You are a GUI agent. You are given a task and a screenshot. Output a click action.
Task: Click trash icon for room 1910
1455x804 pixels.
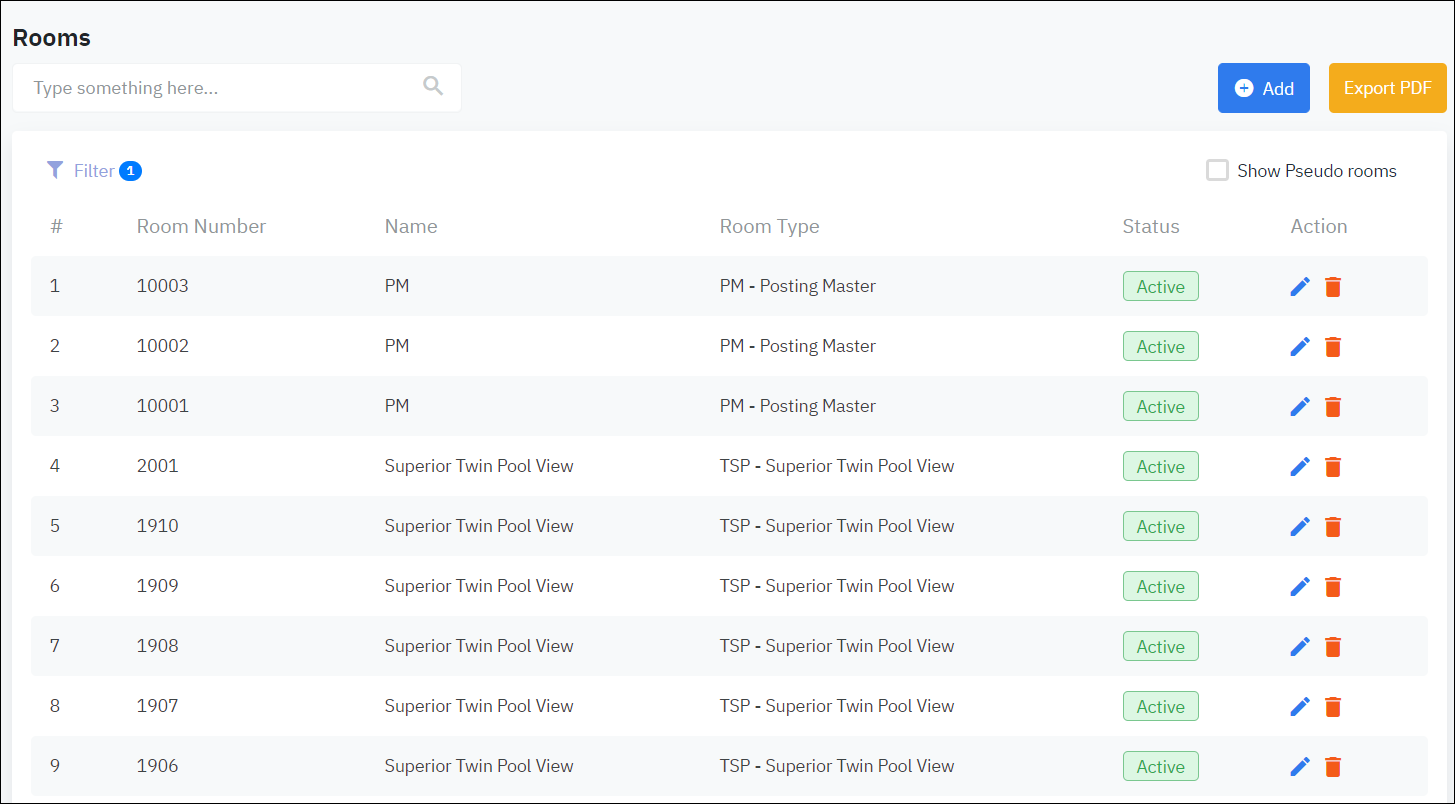(1332, 527)
